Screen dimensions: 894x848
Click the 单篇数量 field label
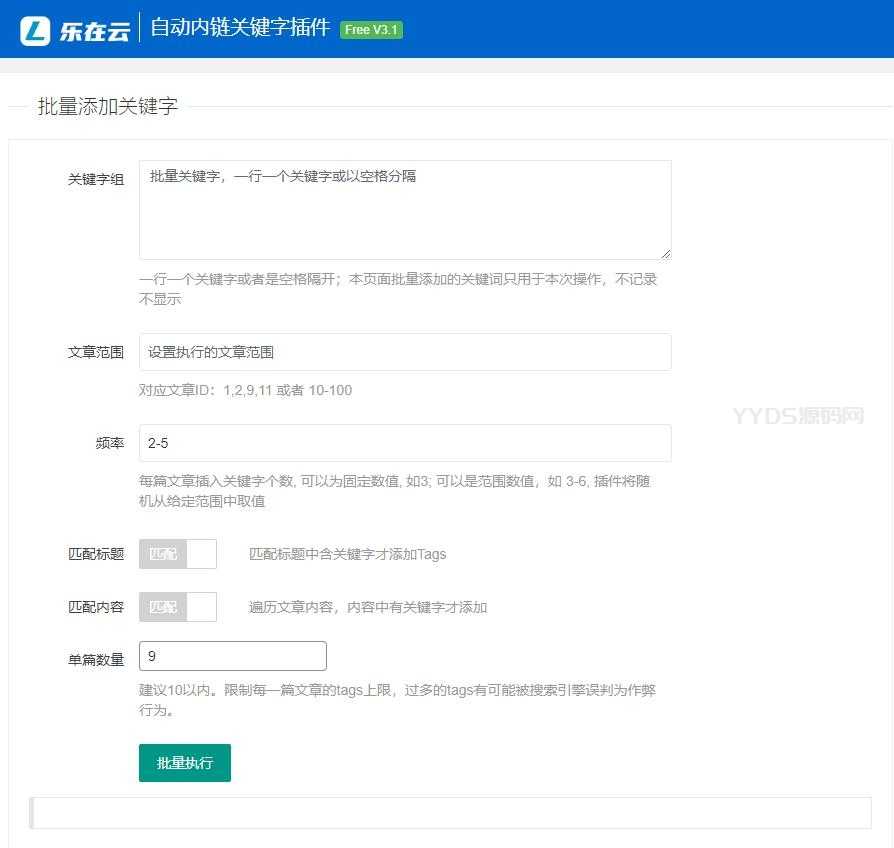click(x=96, y=659)
